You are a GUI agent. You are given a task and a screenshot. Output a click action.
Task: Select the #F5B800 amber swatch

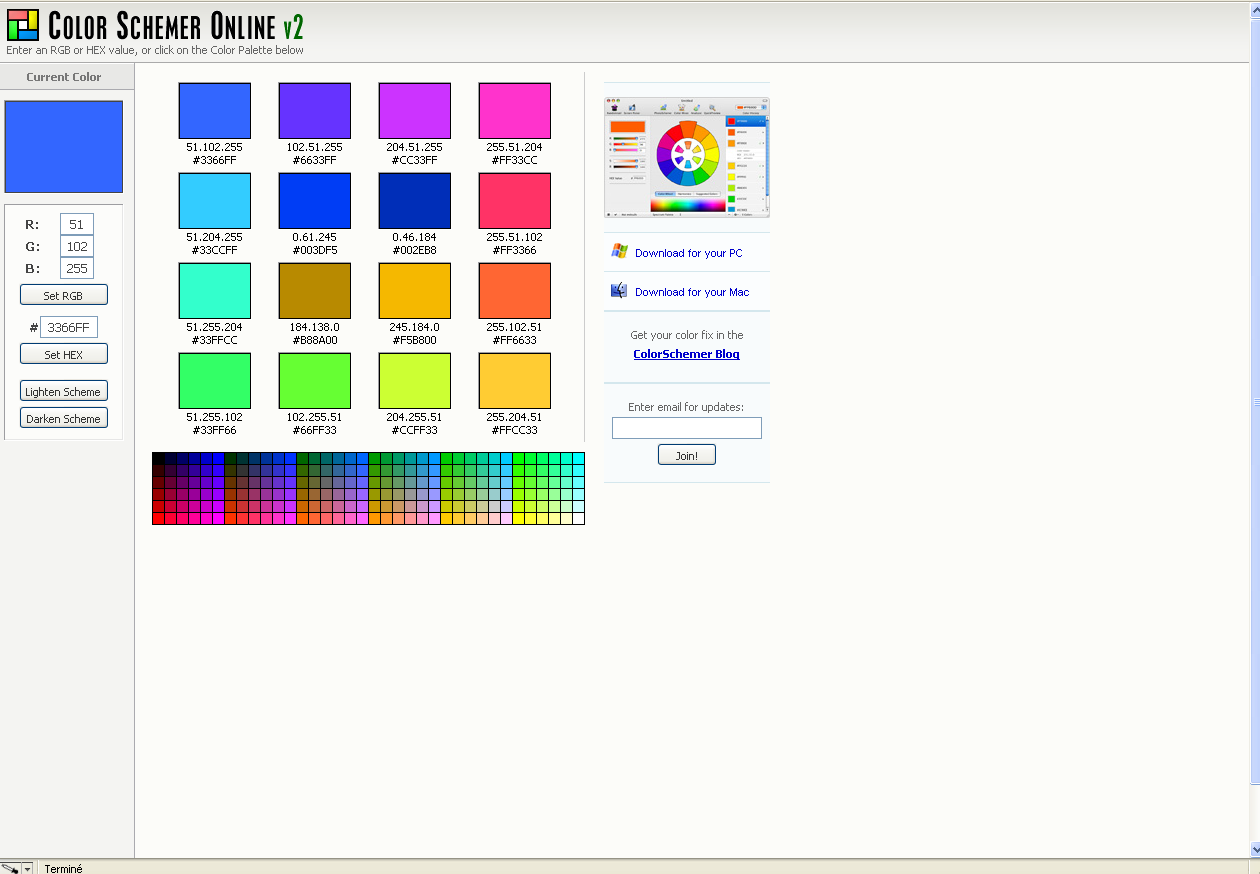(x=415, y=290)
